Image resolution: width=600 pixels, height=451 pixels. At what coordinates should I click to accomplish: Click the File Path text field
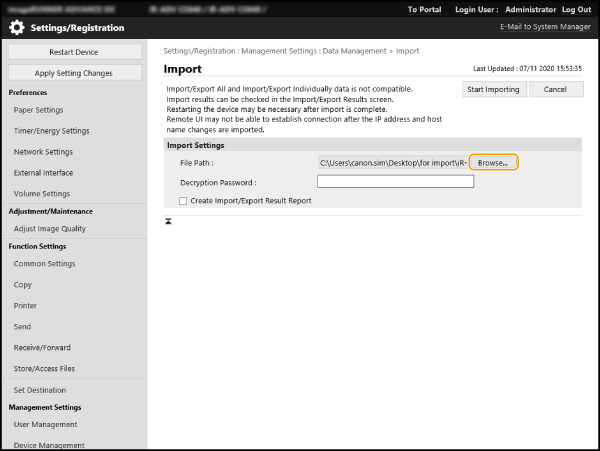tap(392, 162)
